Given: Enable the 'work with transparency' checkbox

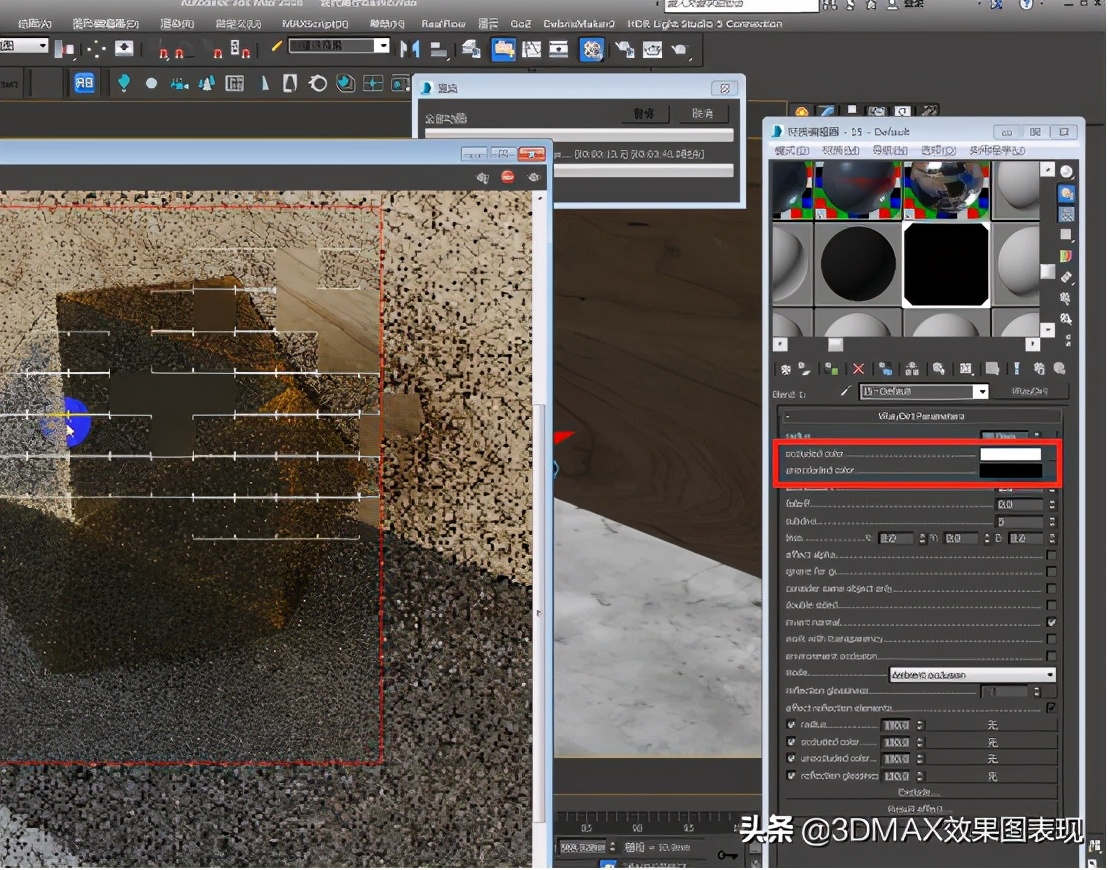Looking at the screenshot, I should click(1050, 640).
